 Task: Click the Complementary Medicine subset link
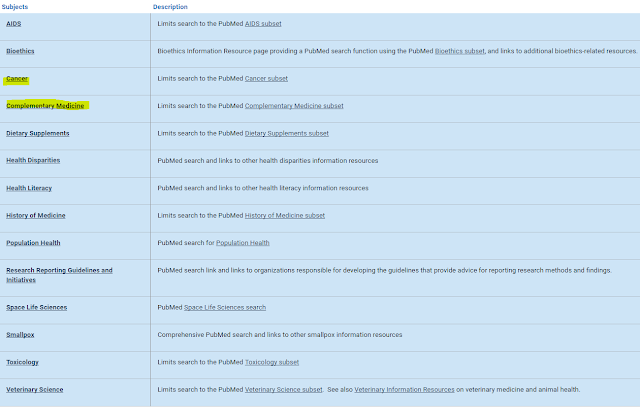[x=294, y=106]
